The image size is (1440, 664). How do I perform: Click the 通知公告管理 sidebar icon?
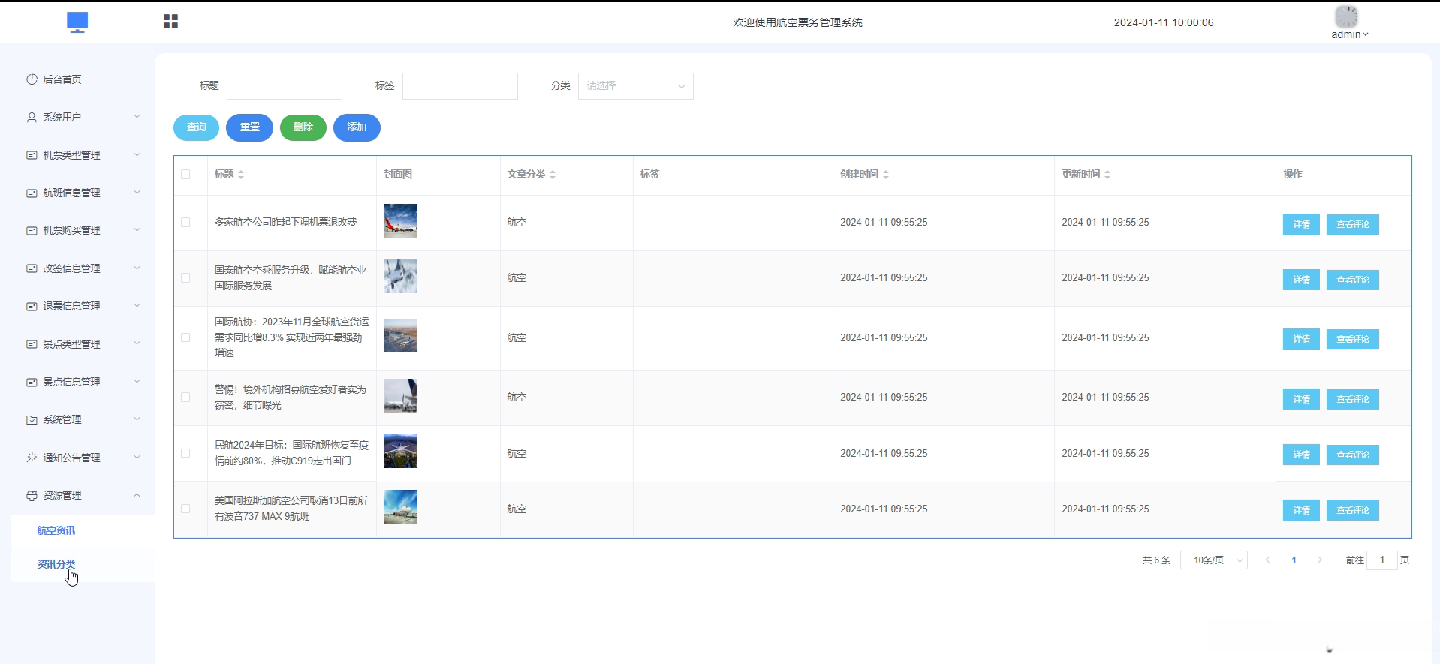click(x=32, y=457)
